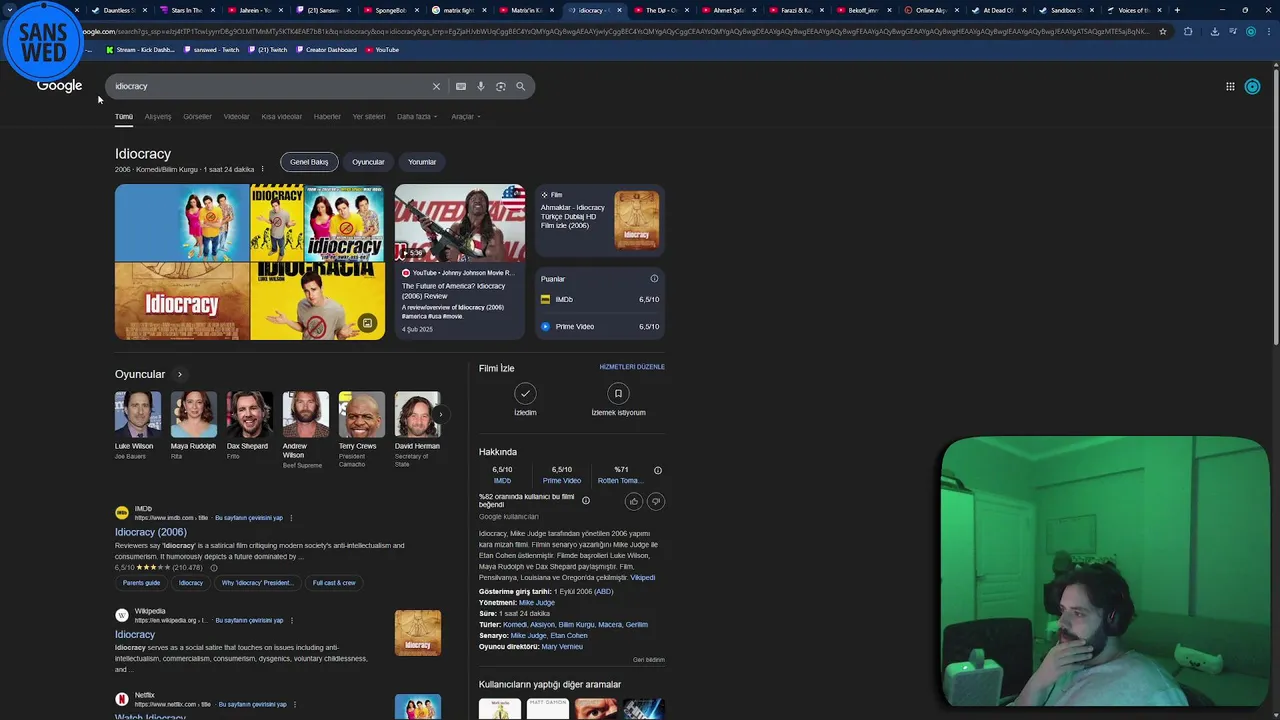Like the film with thumbs up icon
1280x720 pixels.
pyautogui.click(x=633, y=501)
